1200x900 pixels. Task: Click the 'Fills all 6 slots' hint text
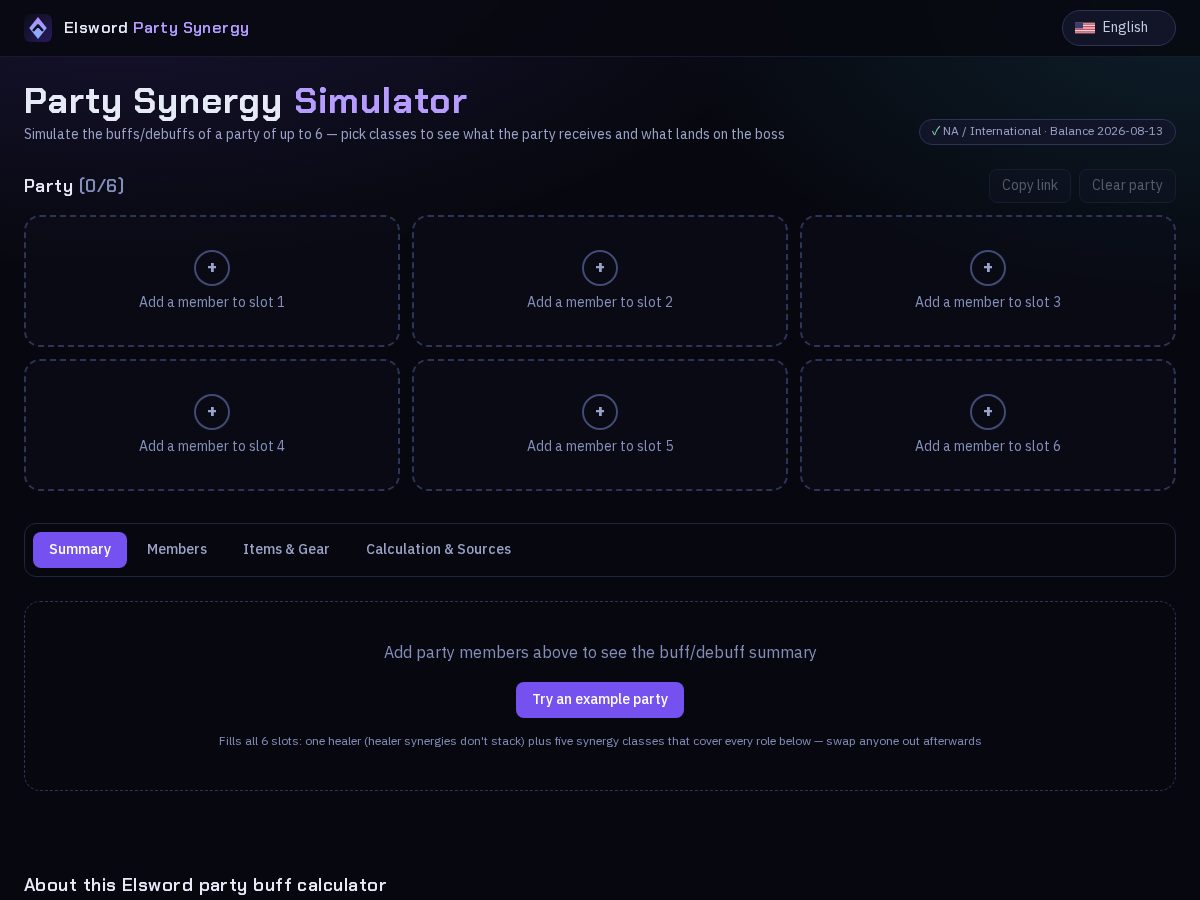tap(600, 741)
